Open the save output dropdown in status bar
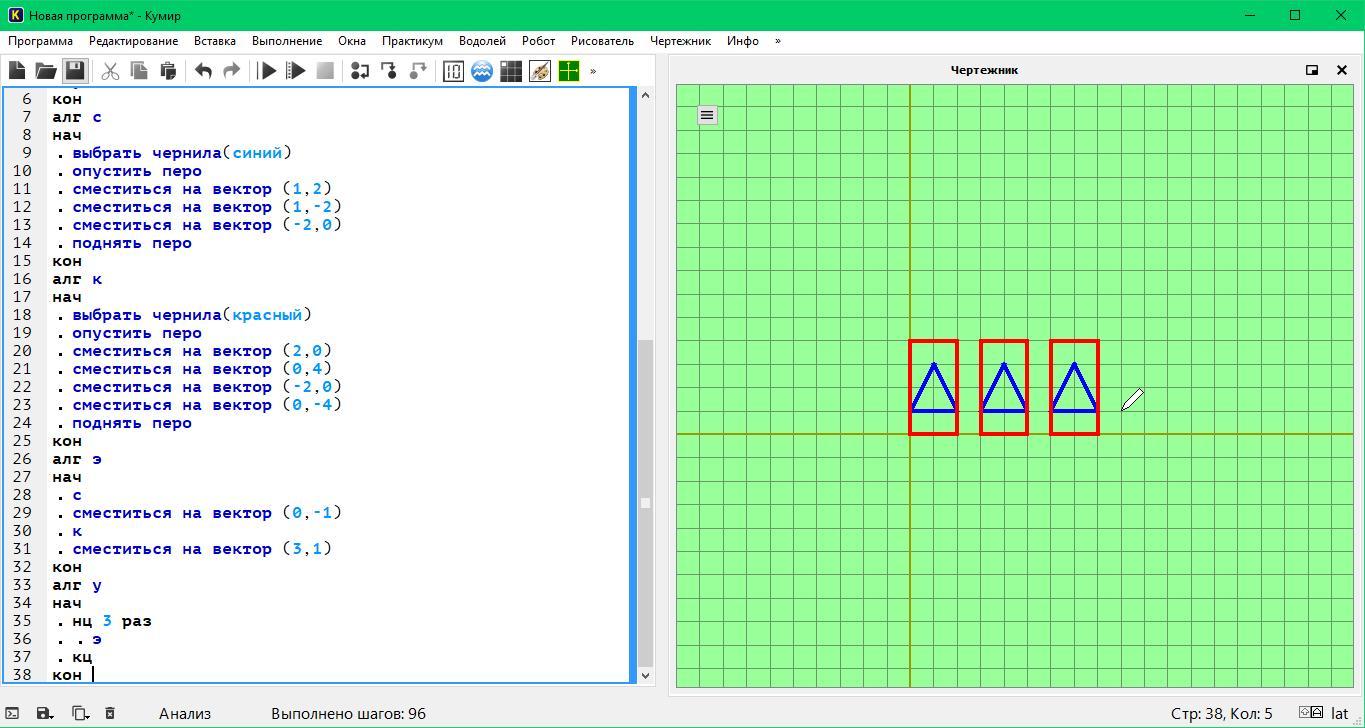 (45, 713)
